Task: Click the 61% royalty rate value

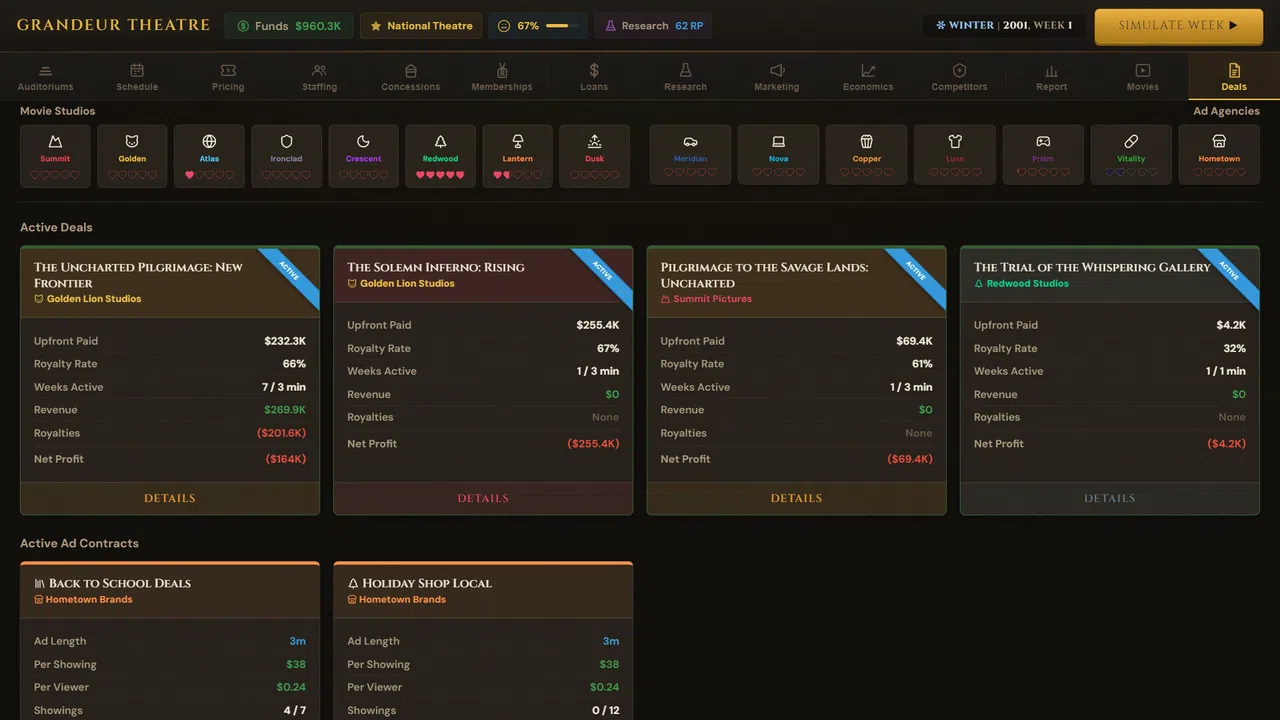Action: [922, 364]
